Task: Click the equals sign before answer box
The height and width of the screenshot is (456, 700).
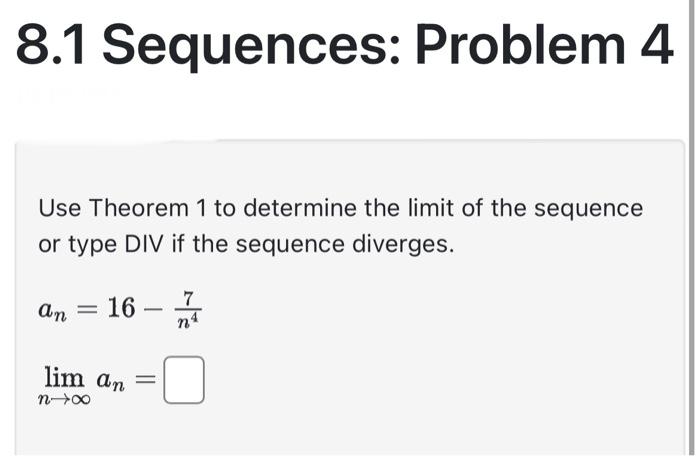Action: point(146,380)
